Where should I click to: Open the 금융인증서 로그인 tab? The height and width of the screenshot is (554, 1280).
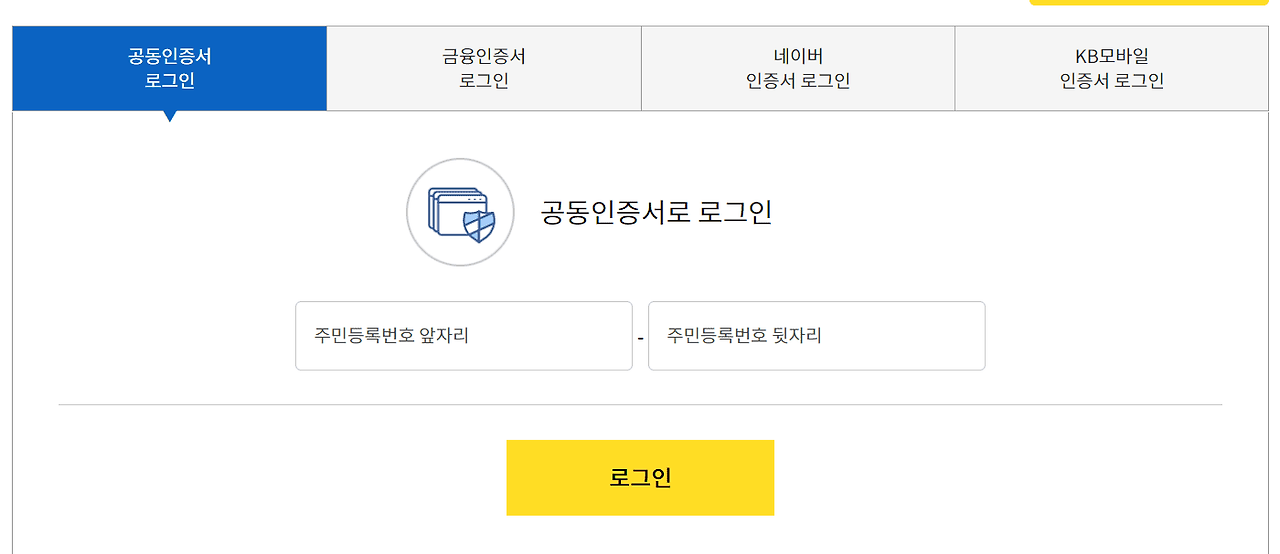coord(484,68)
